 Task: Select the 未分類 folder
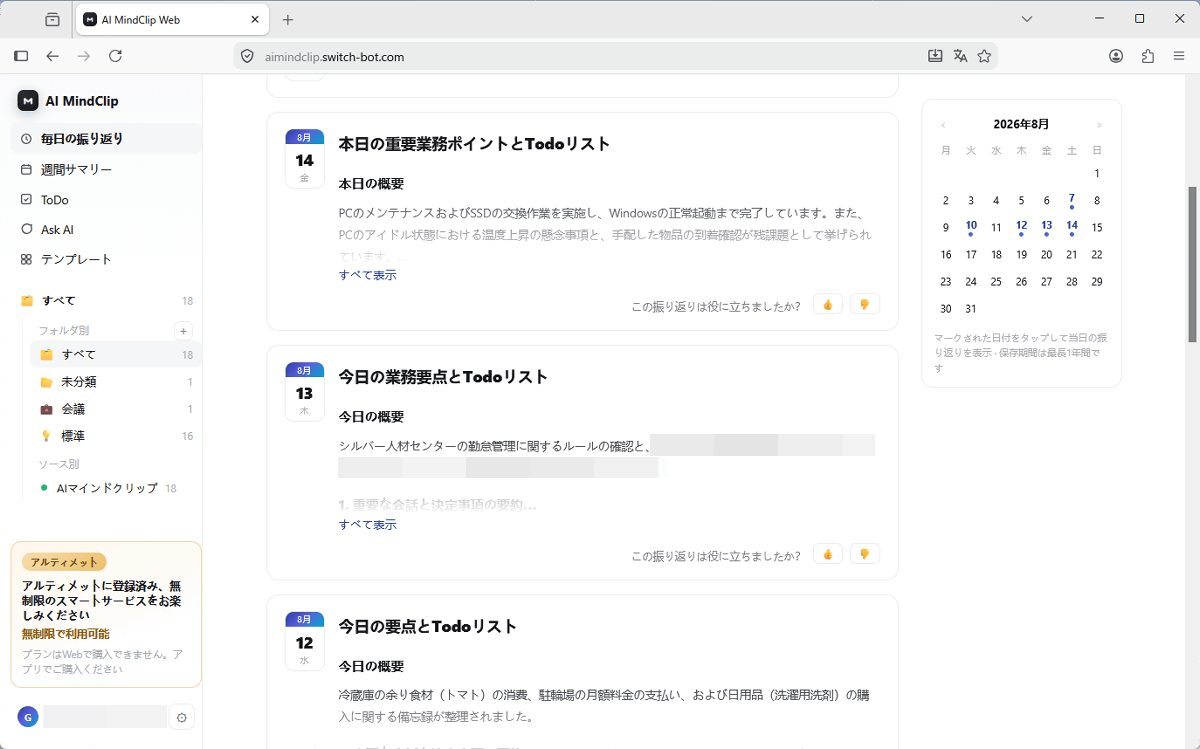pyautogui.click(x=116, y=382)
